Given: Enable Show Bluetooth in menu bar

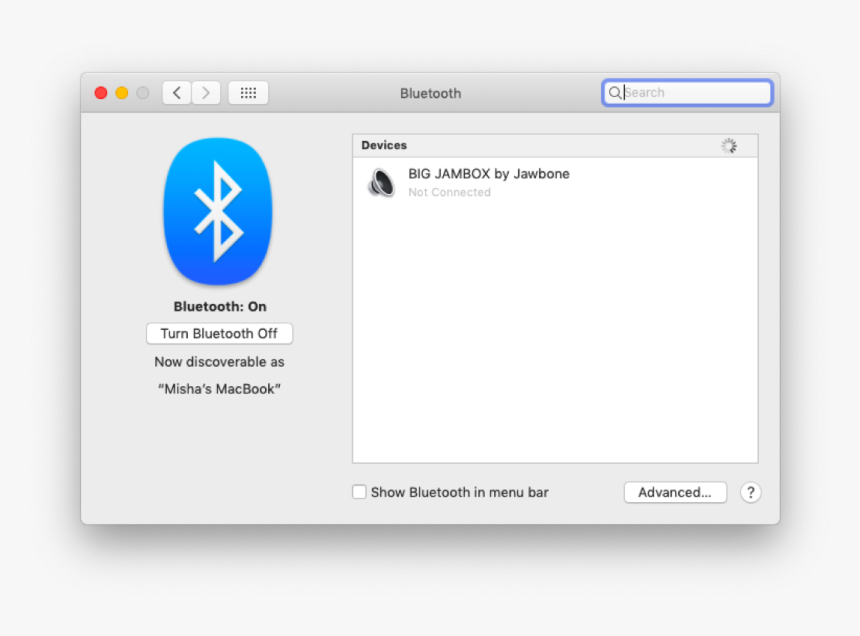Looking at the screenshot, I should [x=359, y=491].
